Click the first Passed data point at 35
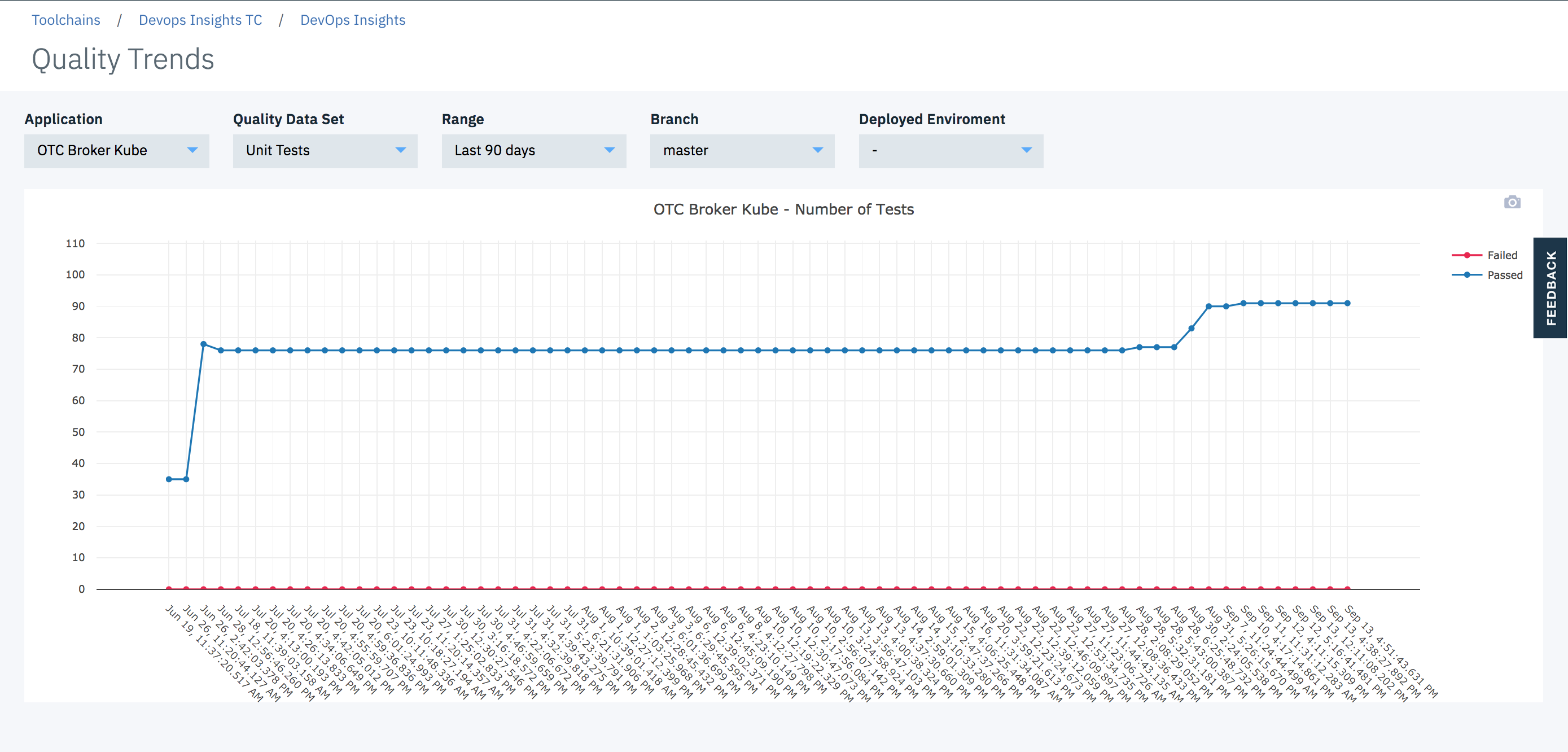1568x752 pixels. coord(169,479)
